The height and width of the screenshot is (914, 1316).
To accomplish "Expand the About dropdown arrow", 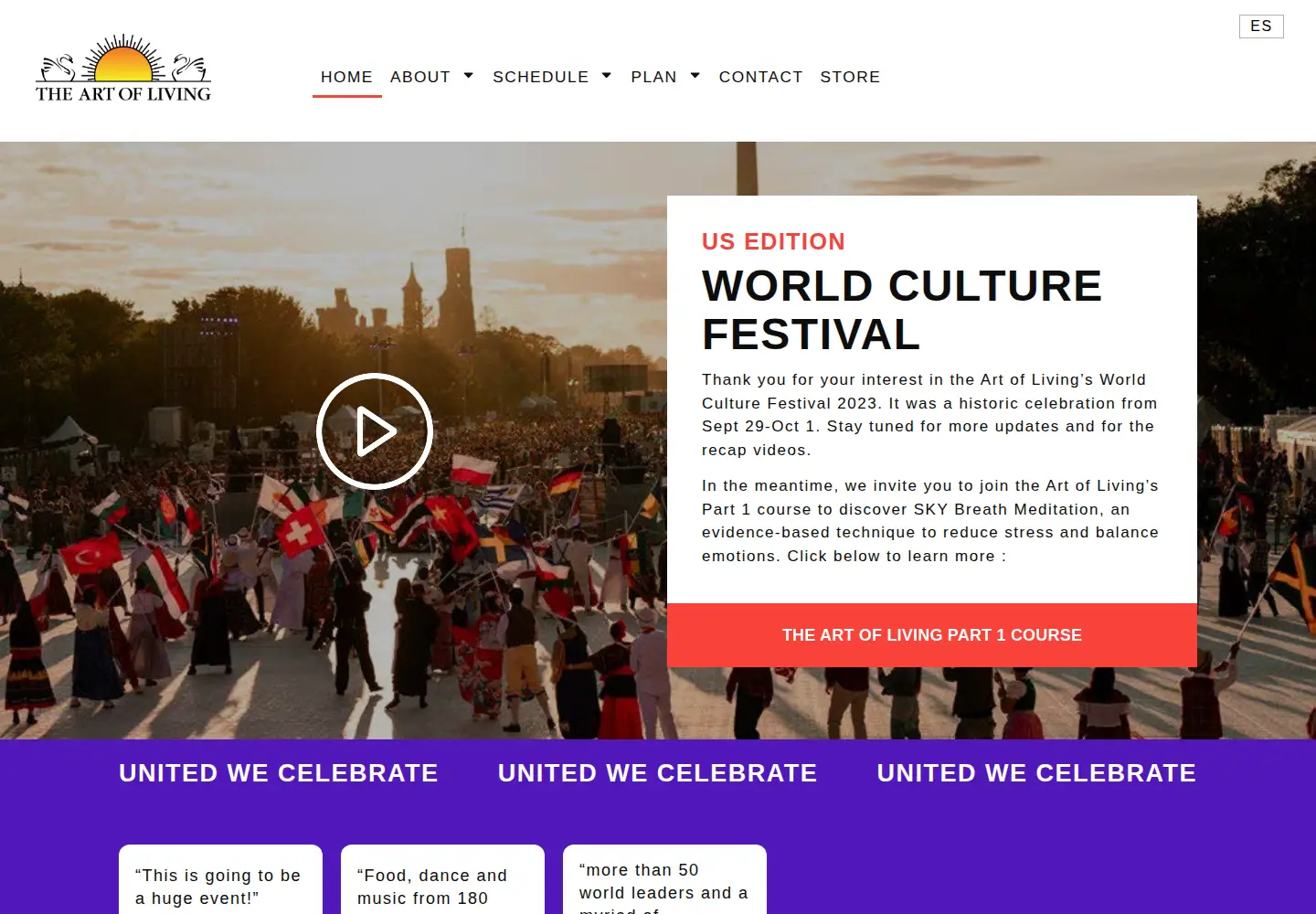I will coord(469,76).
